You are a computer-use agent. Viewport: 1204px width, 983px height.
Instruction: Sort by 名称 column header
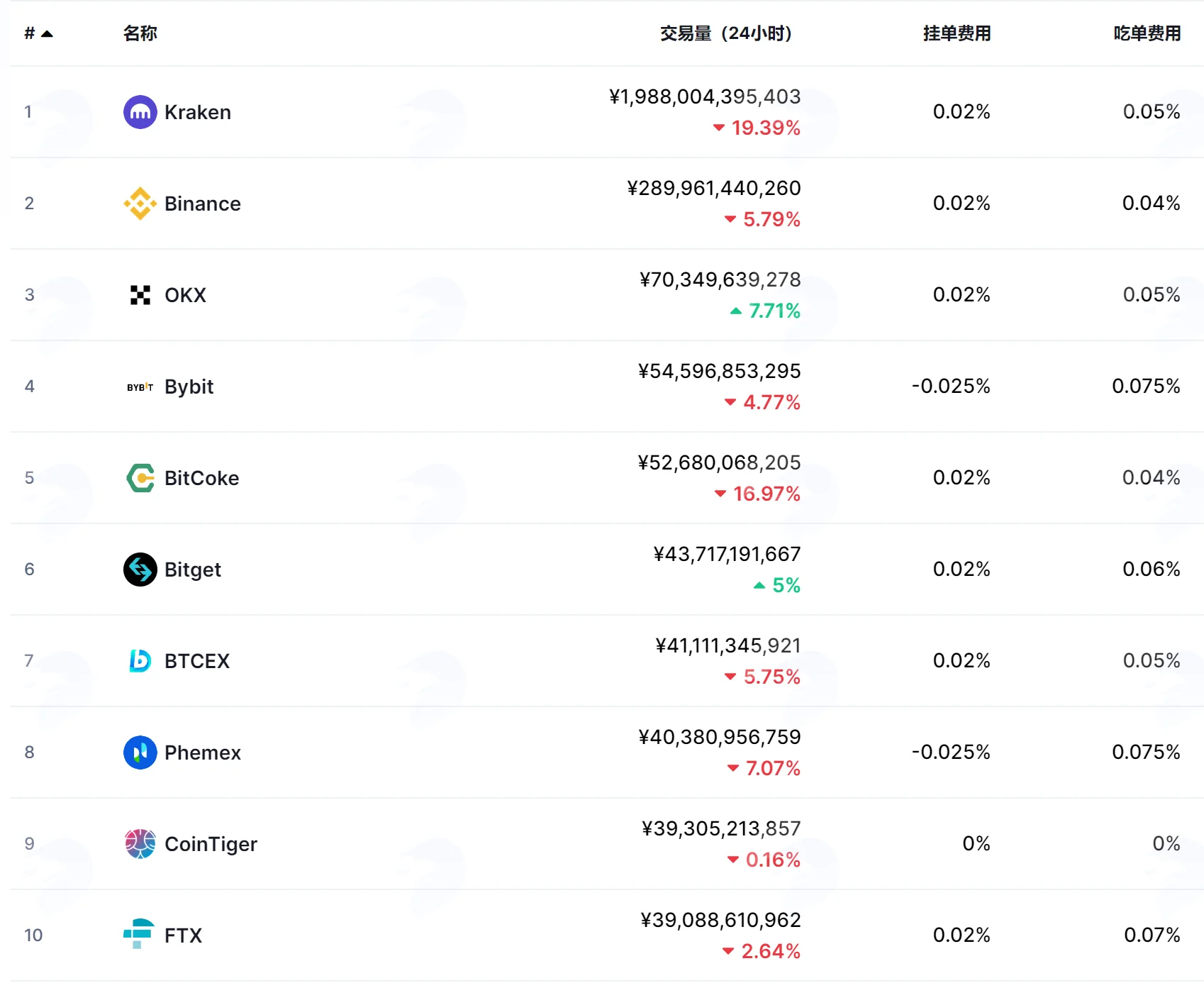(x=140, y=33)
